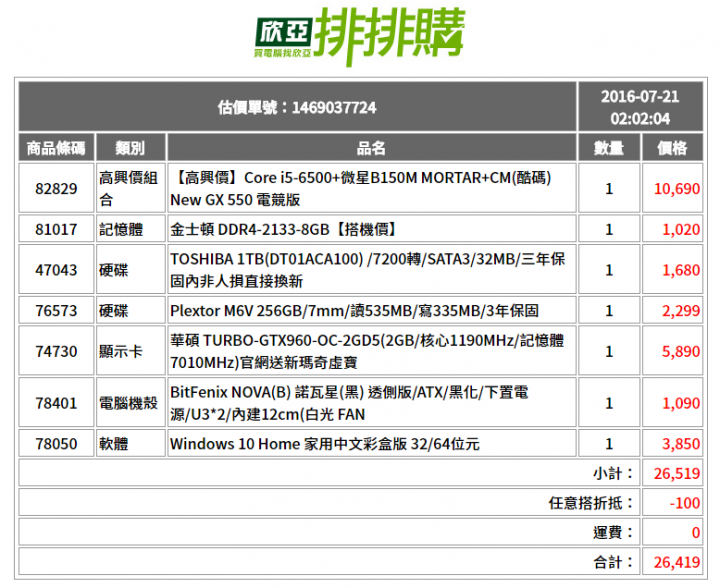Viewport: 720px width, 588px height.
Task: Click price 1,020
Action: coord(681,230)
